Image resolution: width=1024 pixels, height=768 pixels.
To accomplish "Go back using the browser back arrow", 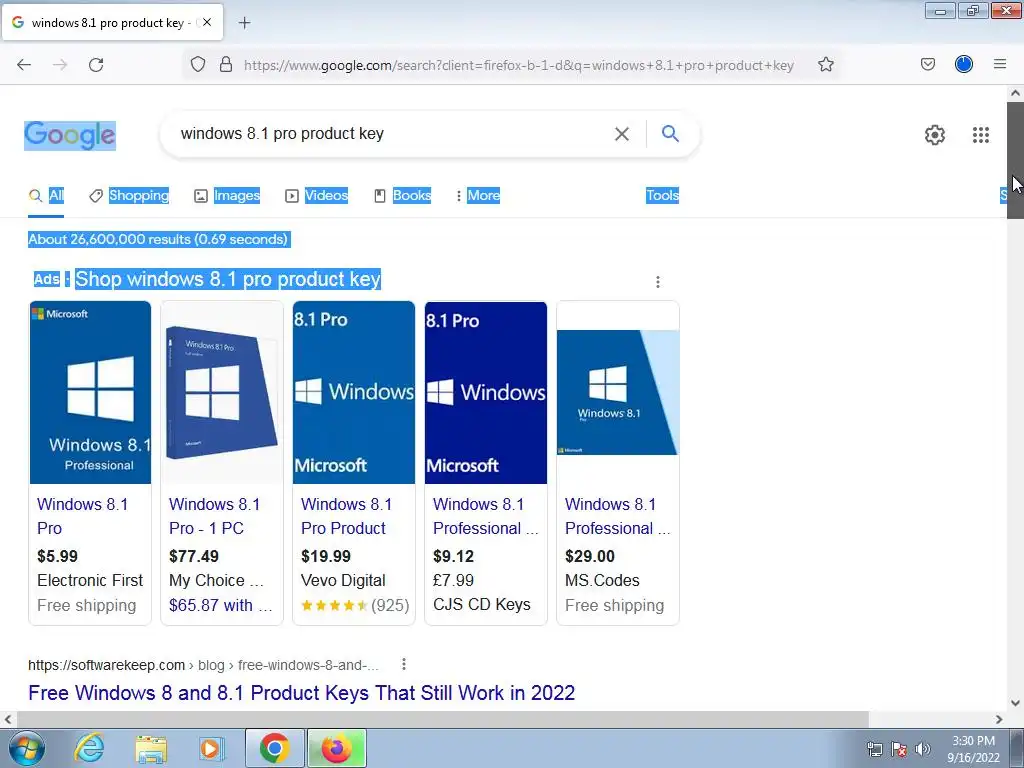I will point(24,65).
